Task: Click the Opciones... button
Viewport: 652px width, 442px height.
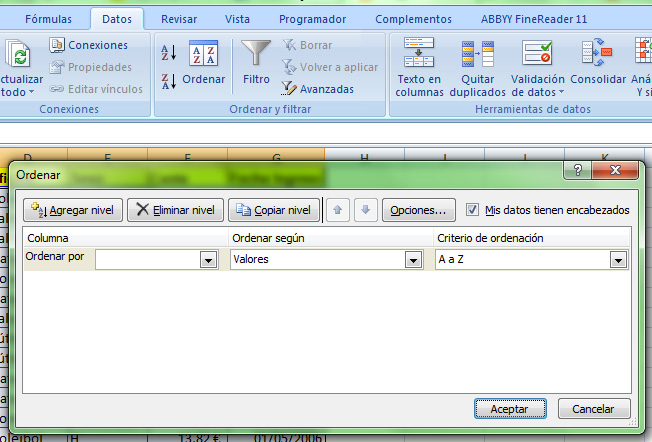Action: tap(419, 210)
